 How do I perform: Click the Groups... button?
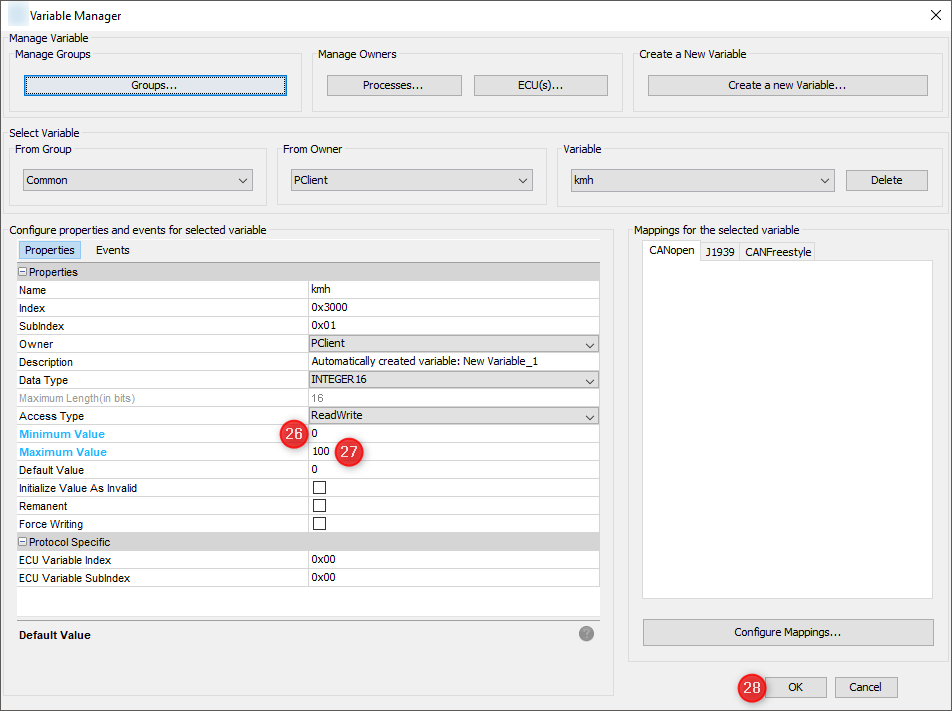(155, 86)
